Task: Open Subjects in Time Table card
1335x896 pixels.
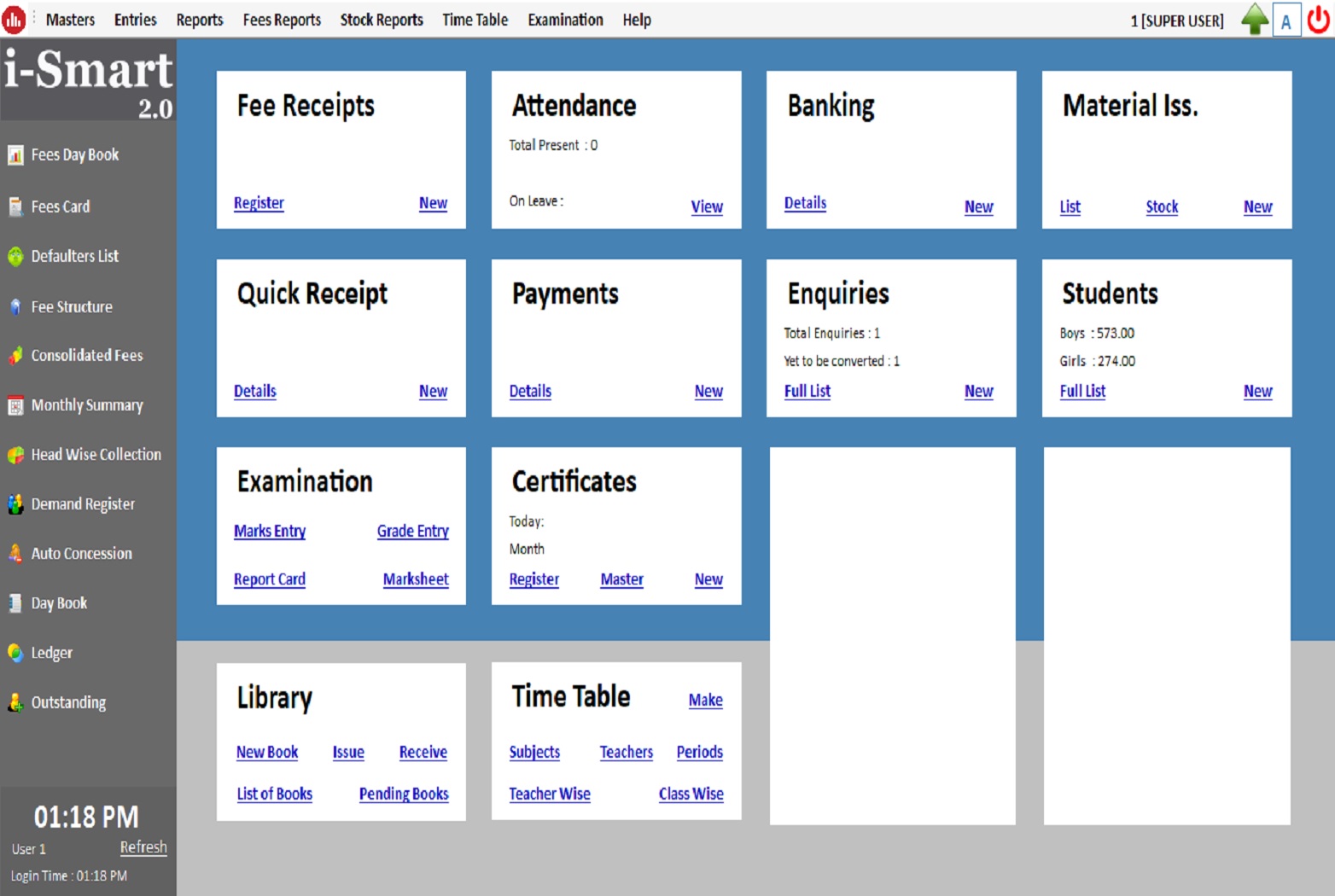Action: (x=534, y=752)
